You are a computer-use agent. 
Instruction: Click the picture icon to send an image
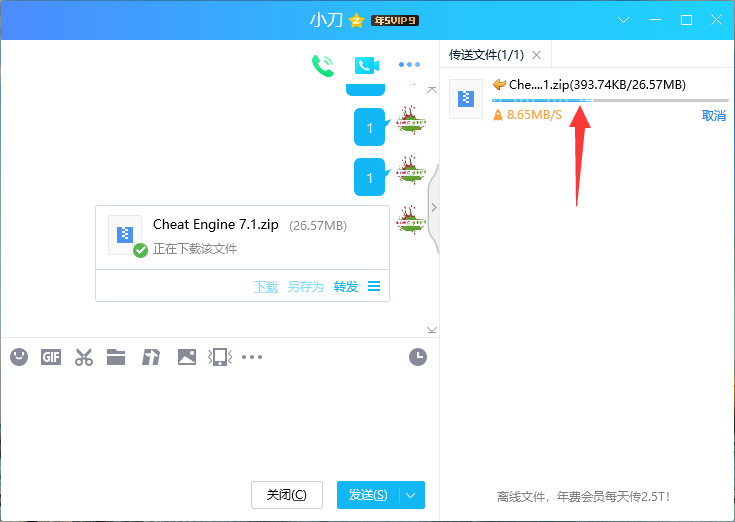pyautogui.click(x=186, y=356)
